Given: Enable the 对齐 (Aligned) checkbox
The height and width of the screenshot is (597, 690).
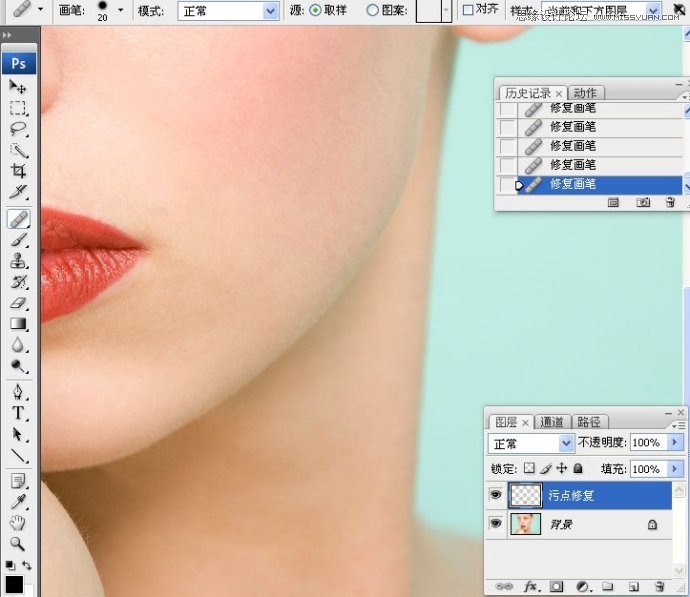Looking at the screenshot, I should tap(468, 10).
